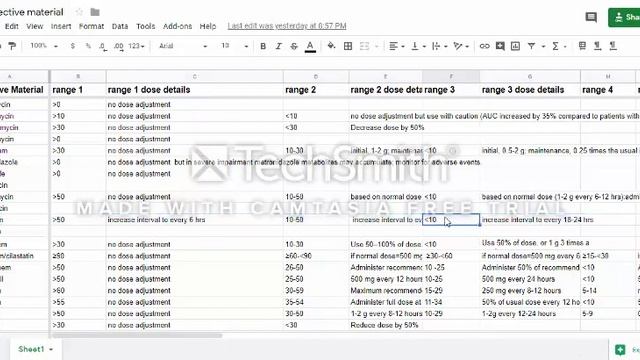Open horizontal align dropdown

[396, 46]
